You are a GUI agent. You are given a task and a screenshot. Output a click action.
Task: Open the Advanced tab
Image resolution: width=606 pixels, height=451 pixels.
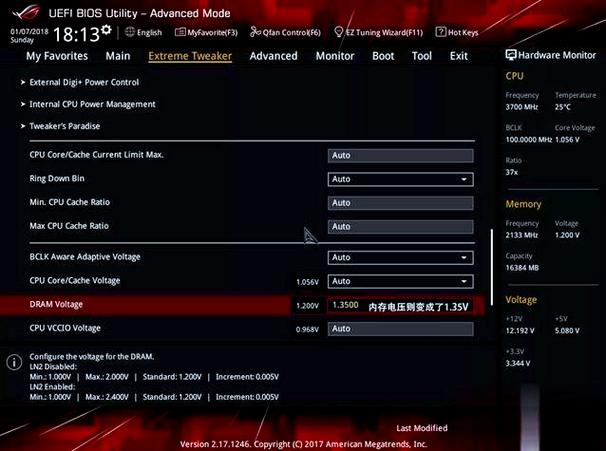coord(274,56)
